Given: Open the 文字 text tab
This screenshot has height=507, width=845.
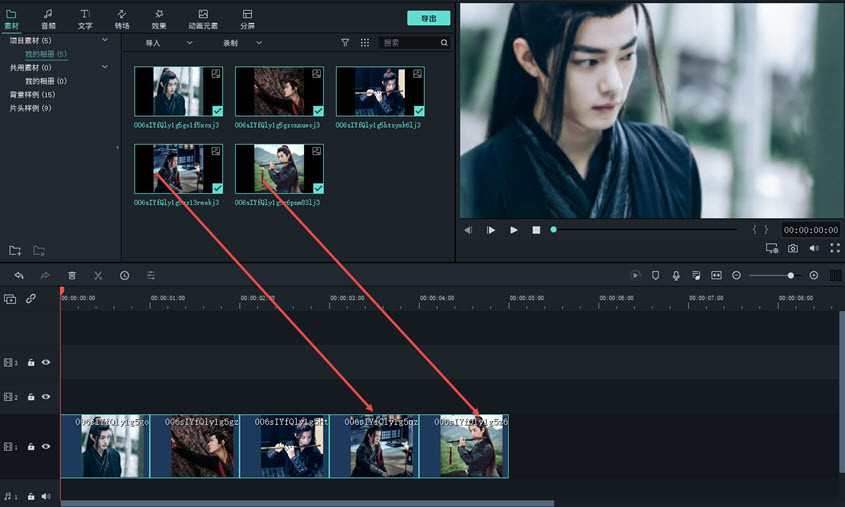Looking at the screenshot, I should coord(85,19).
